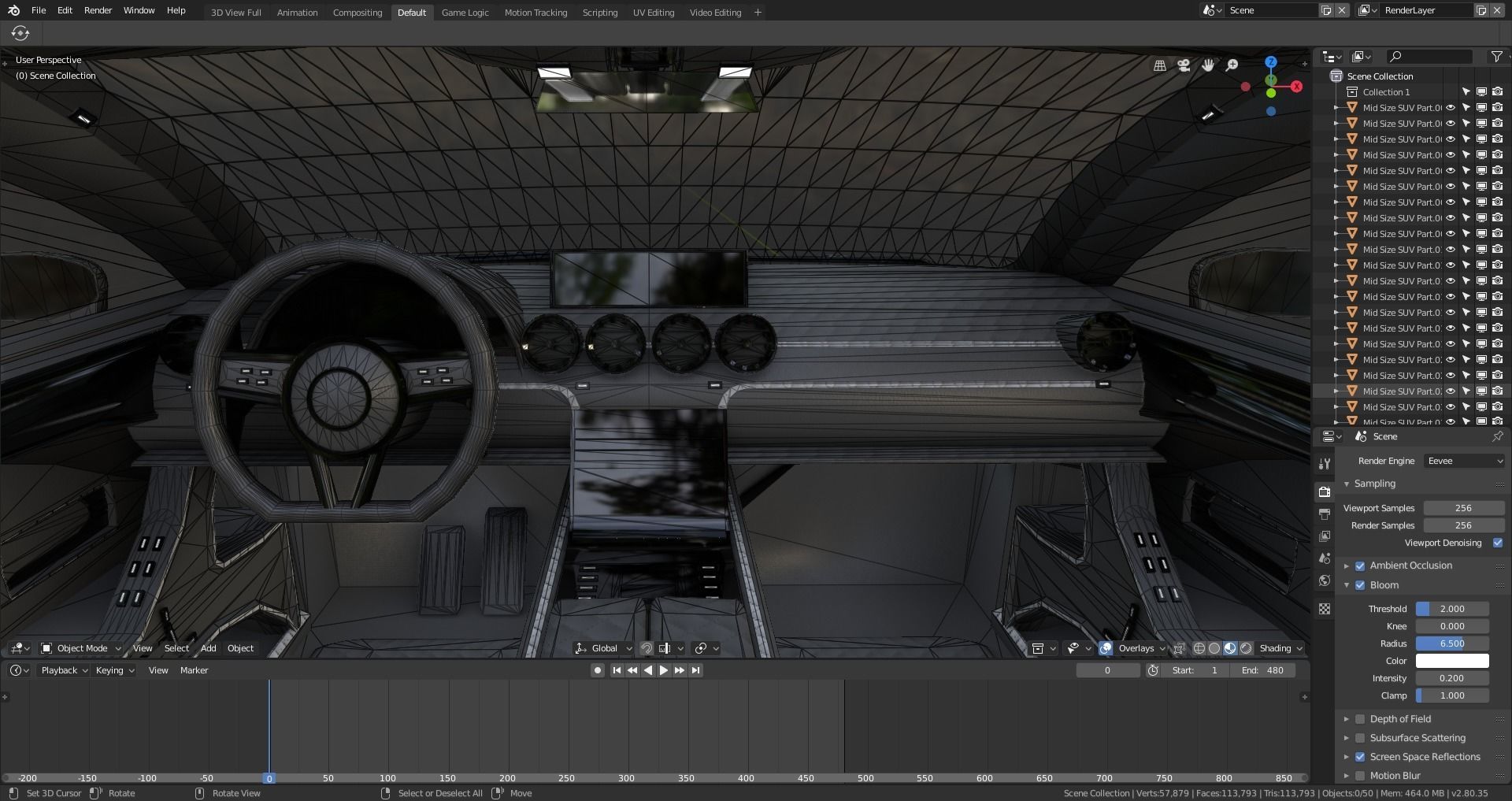Enable or disable Viewport Denoising checkbox
Screen dimensions: 1512x801
pyautogui.click(x=1498, y=543)
